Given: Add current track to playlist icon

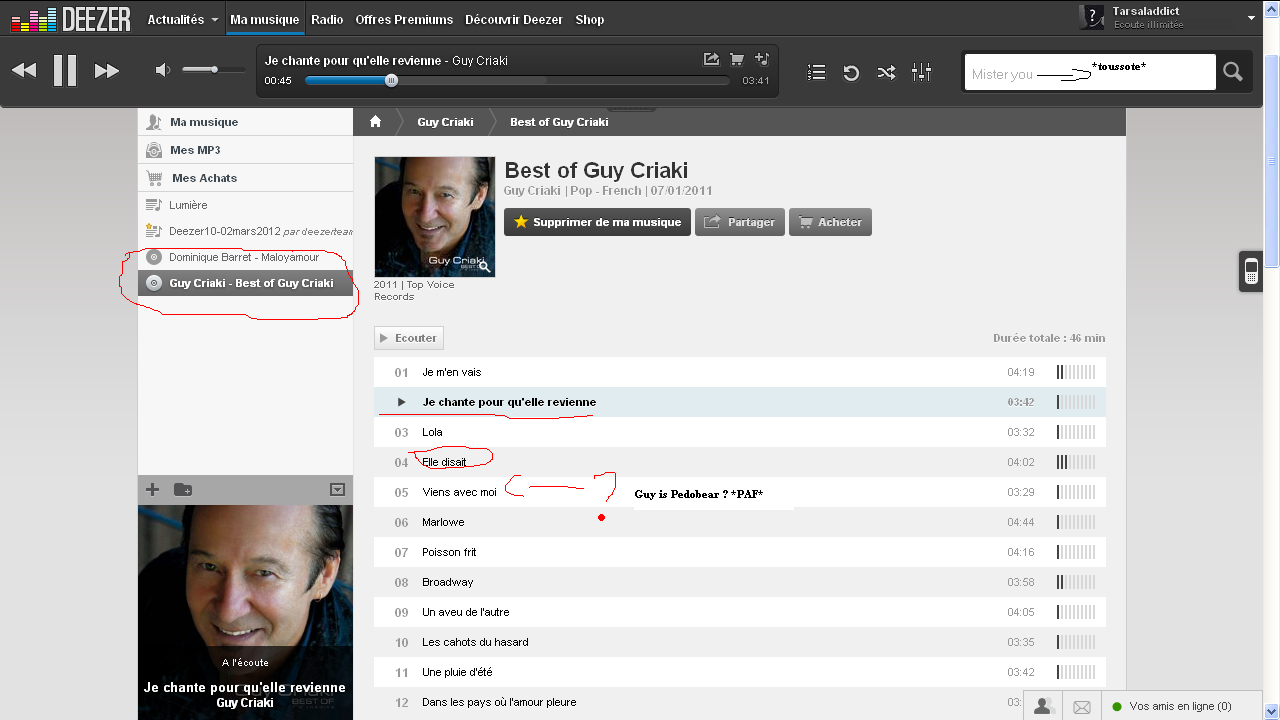Looking at the screenshot, I should [762, 59].
